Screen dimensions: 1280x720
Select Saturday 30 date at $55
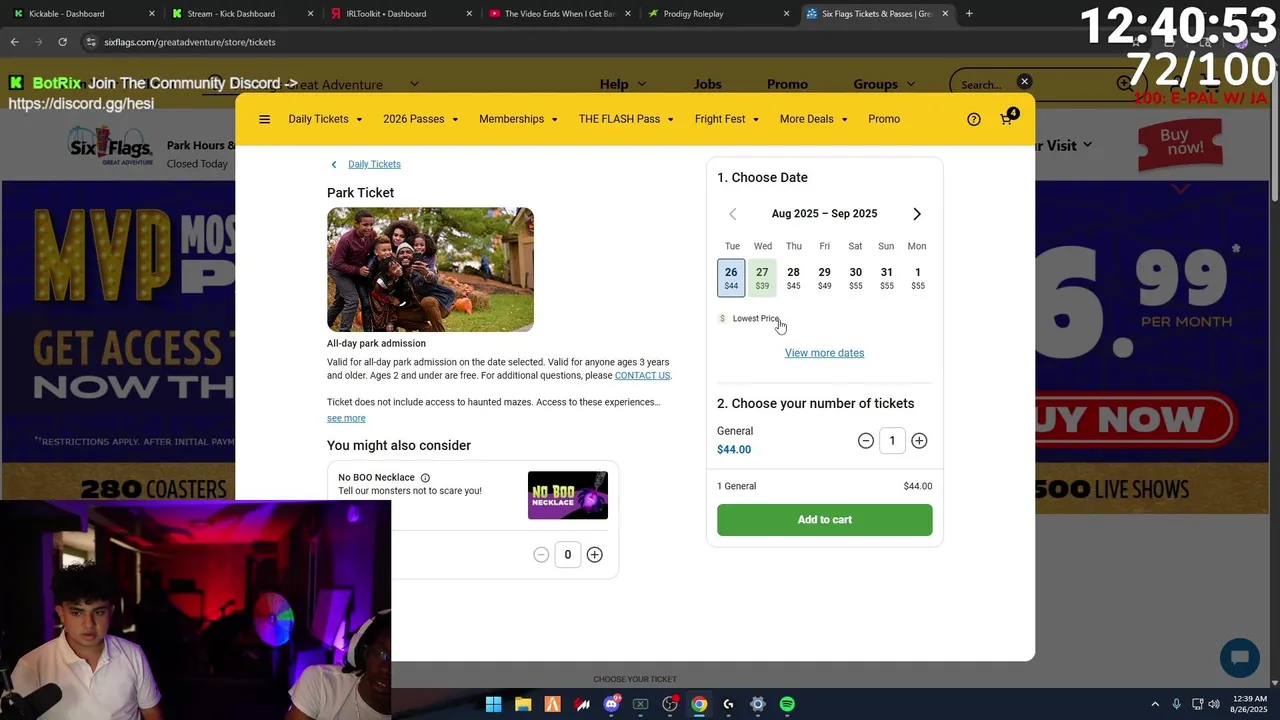(855, 278)
